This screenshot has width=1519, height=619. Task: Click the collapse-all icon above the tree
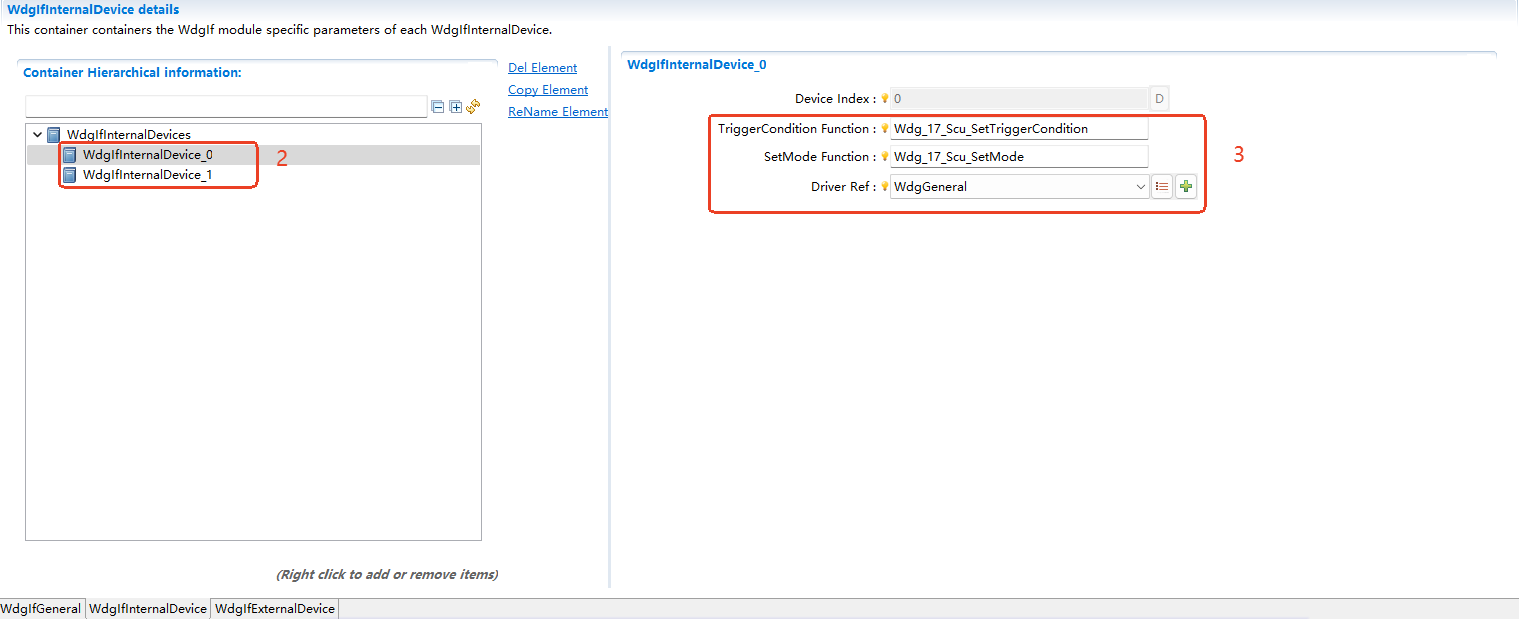pyautogui.click(x=437, y=106)
